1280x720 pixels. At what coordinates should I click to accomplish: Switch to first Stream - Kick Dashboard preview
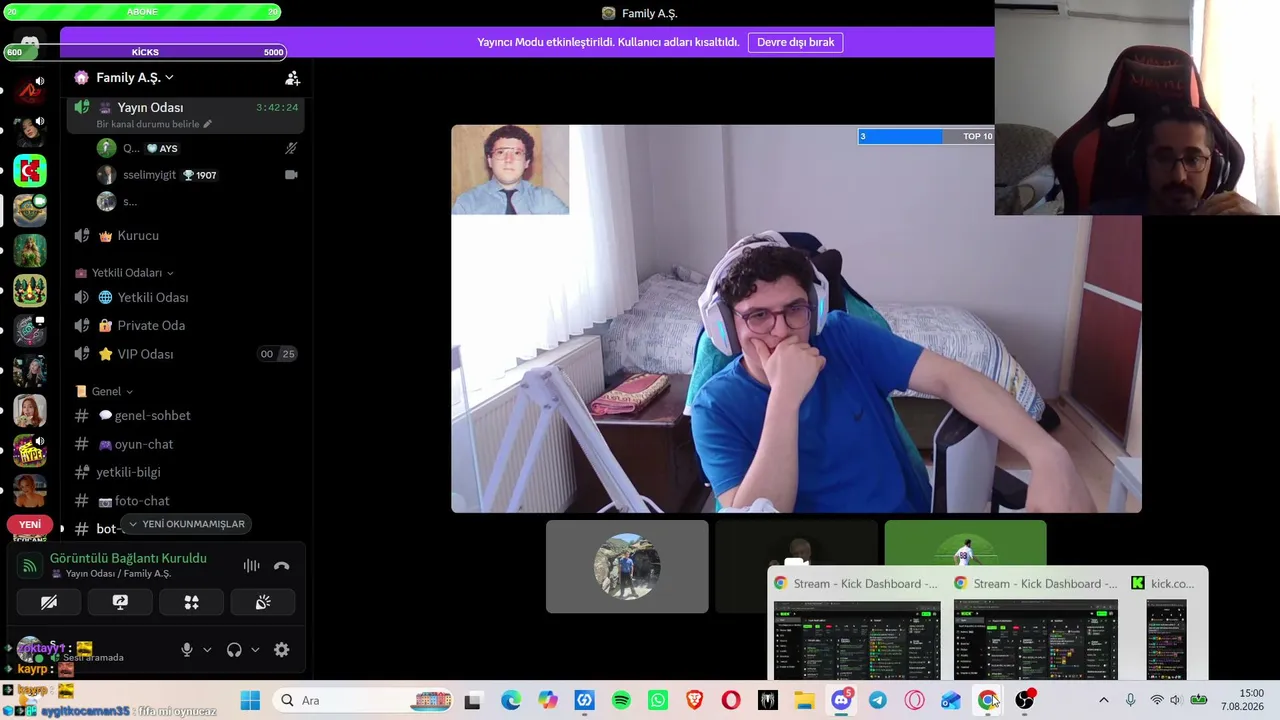(857, 625)
